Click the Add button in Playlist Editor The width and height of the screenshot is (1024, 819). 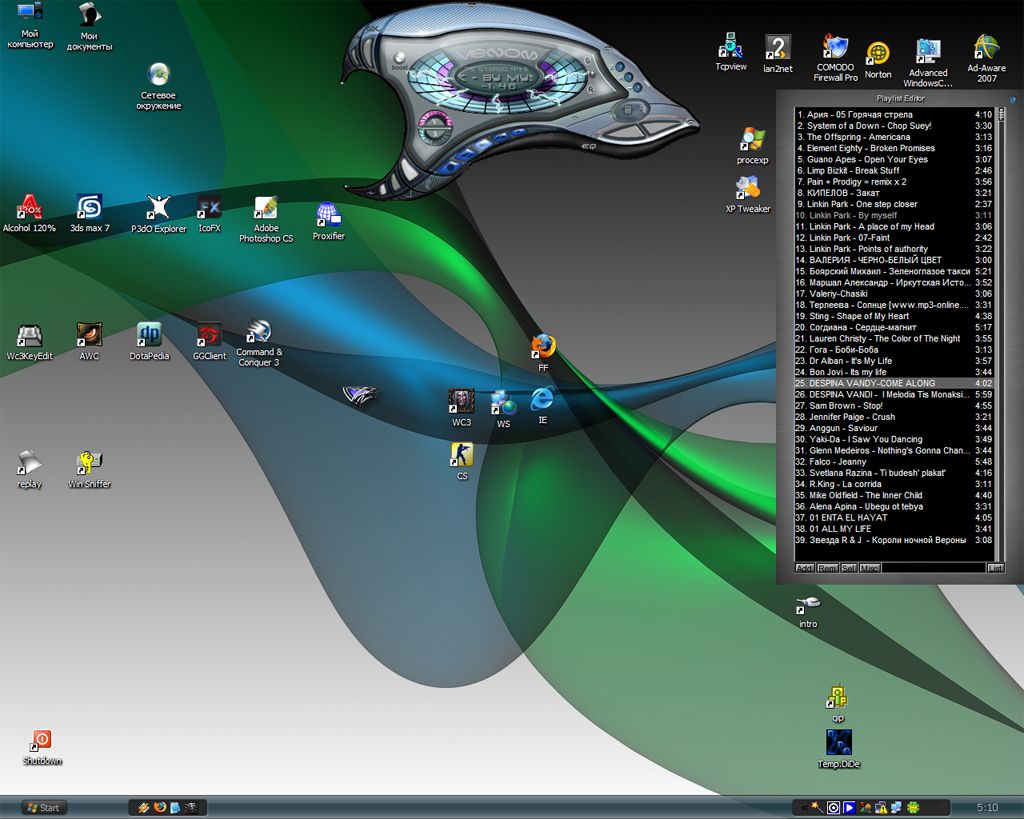point(804,568)
